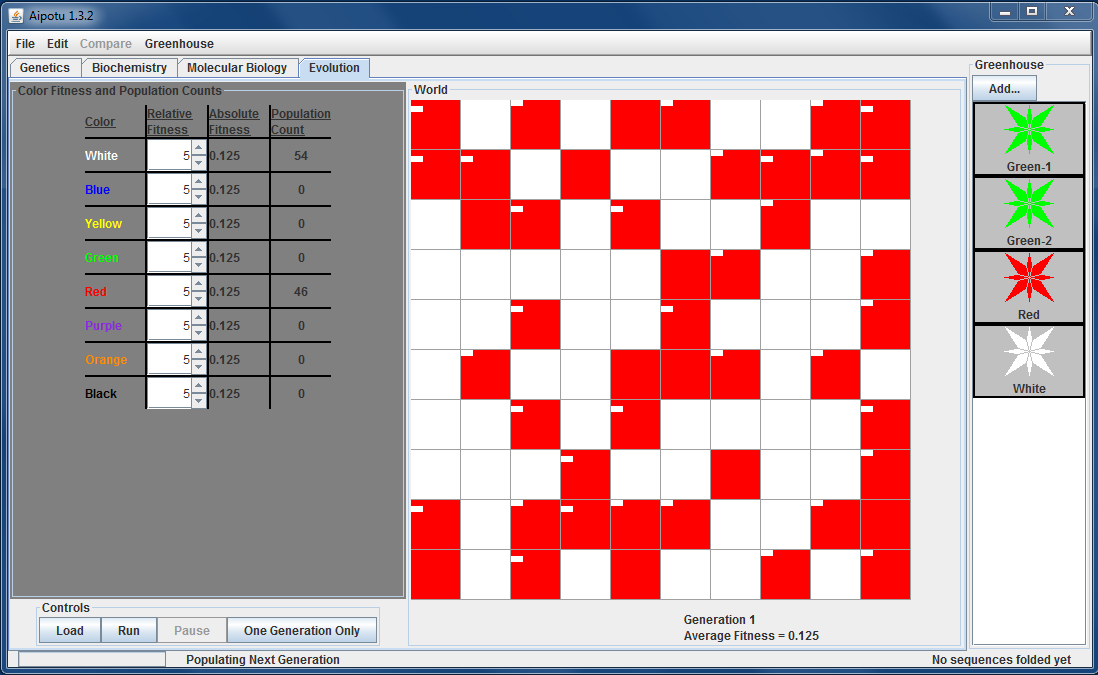Click the One Generation Only button

301,631
